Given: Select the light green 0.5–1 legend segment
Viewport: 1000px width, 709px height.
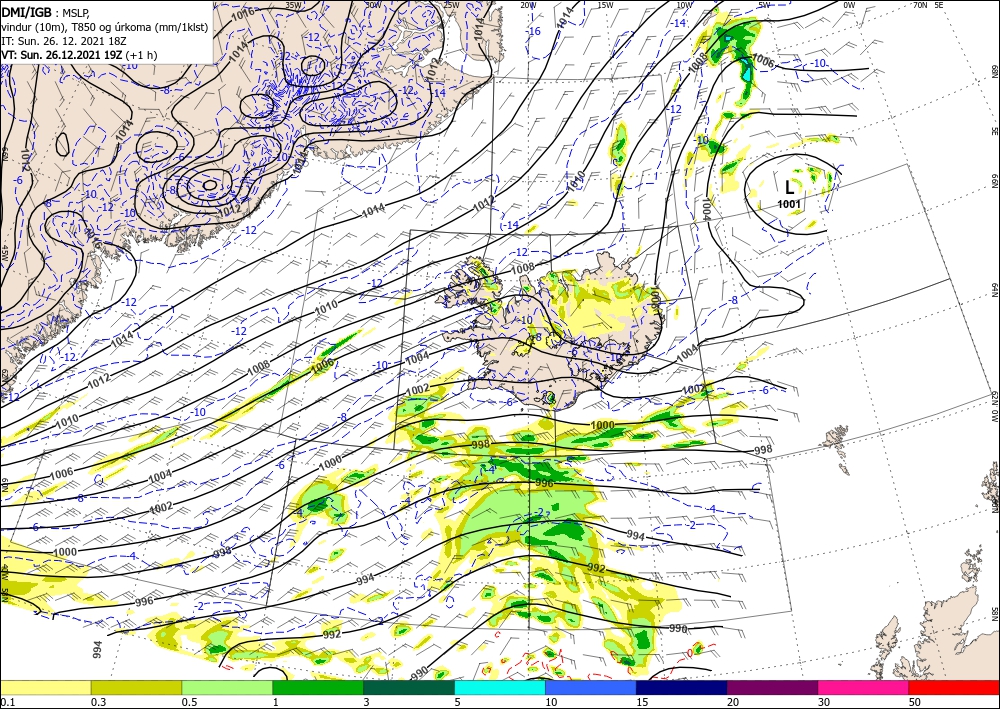Looking at the screenshot, I should 227,687.
